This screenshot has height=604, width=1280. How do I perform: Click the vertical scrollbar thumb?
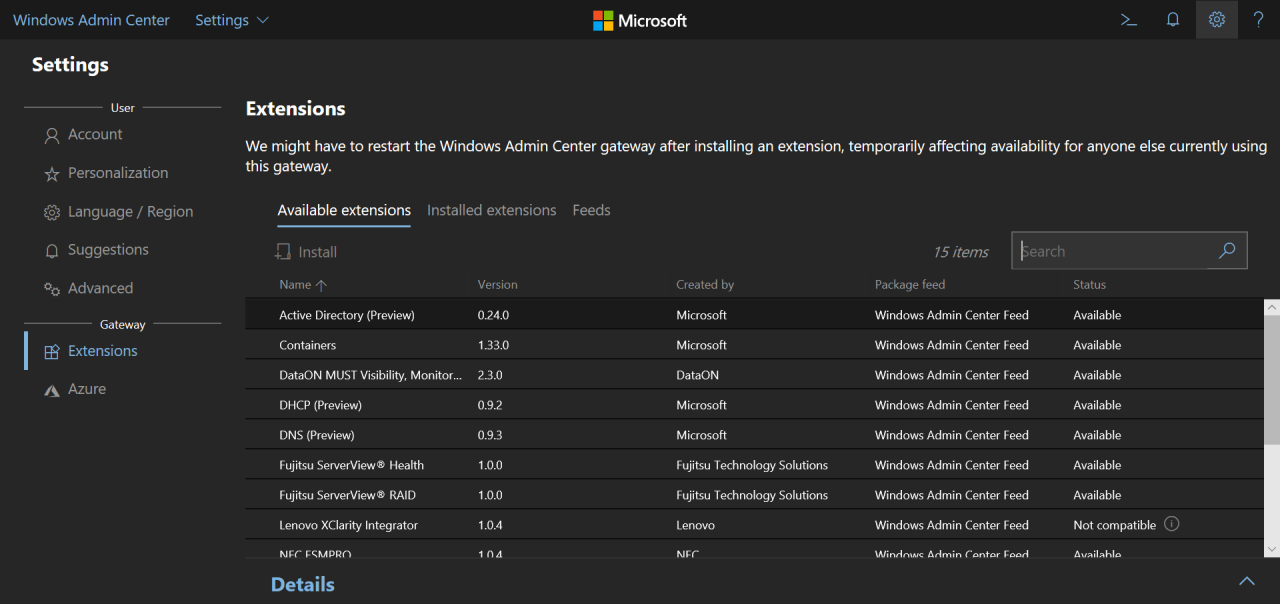(x=1272, y=380)
